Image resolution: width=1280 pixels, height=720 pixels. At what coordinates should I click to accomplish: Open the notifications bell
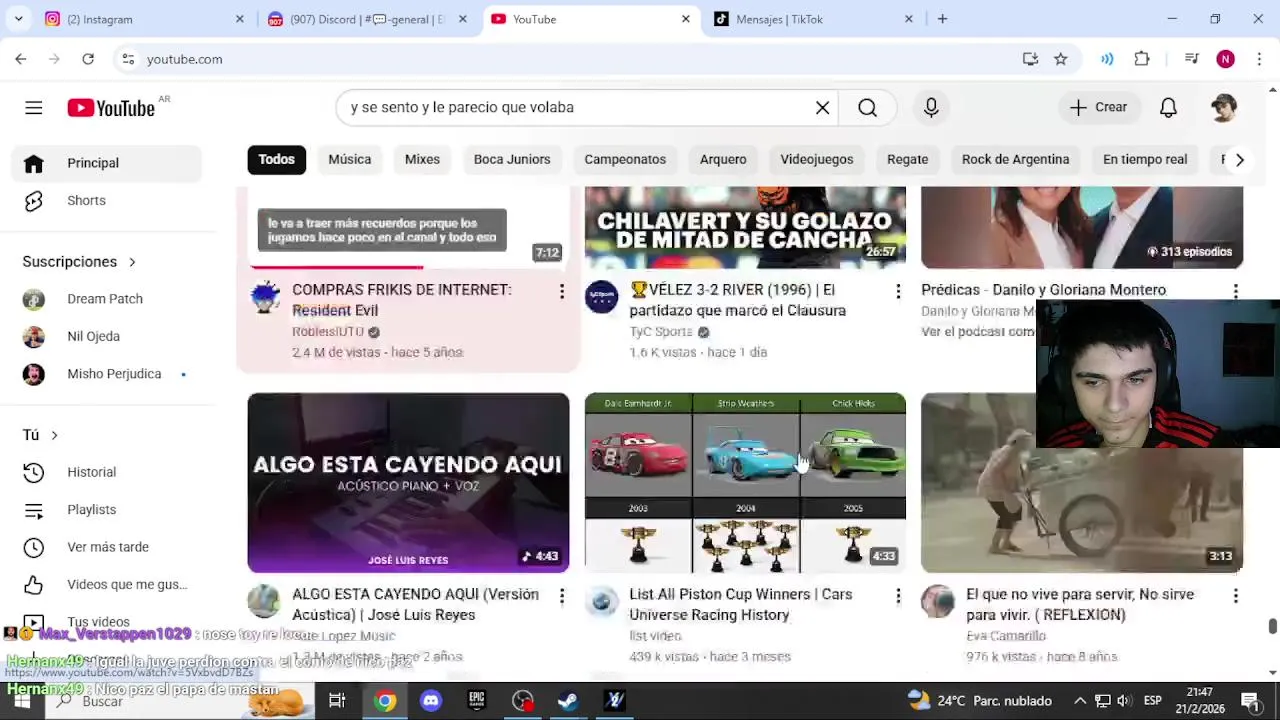pos(1168,107)
